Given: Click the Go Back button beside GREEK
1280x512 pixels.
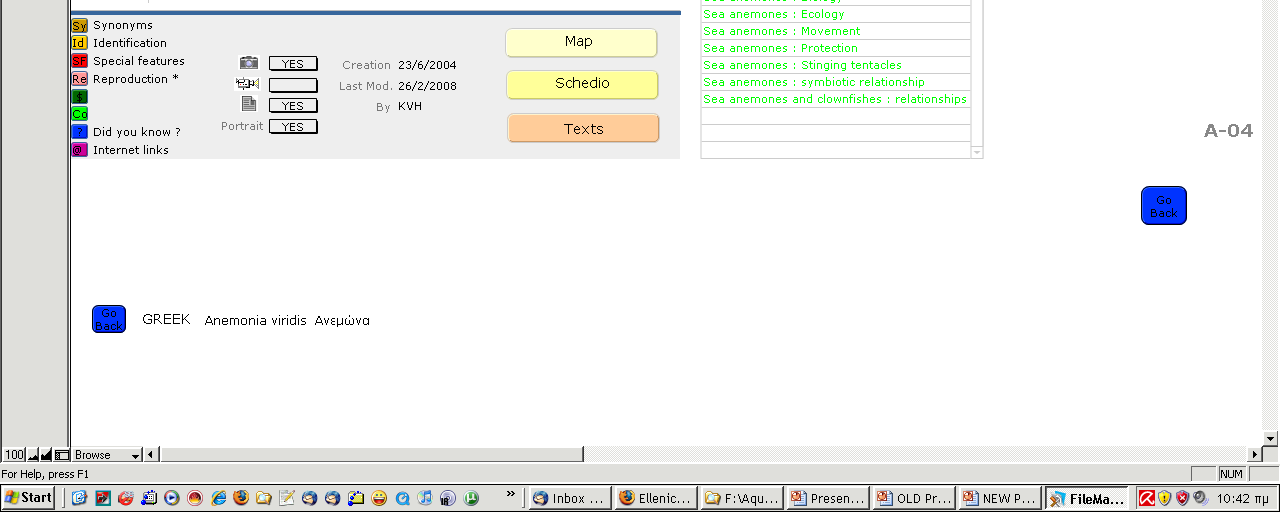Looking at the screenshot, I should coord(109,319).
